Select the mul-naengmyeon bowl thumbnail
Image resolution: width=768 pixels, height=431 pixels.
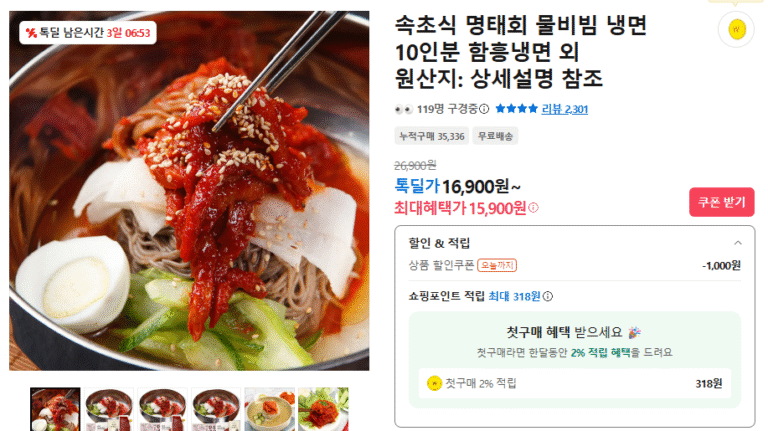[269, 409]
